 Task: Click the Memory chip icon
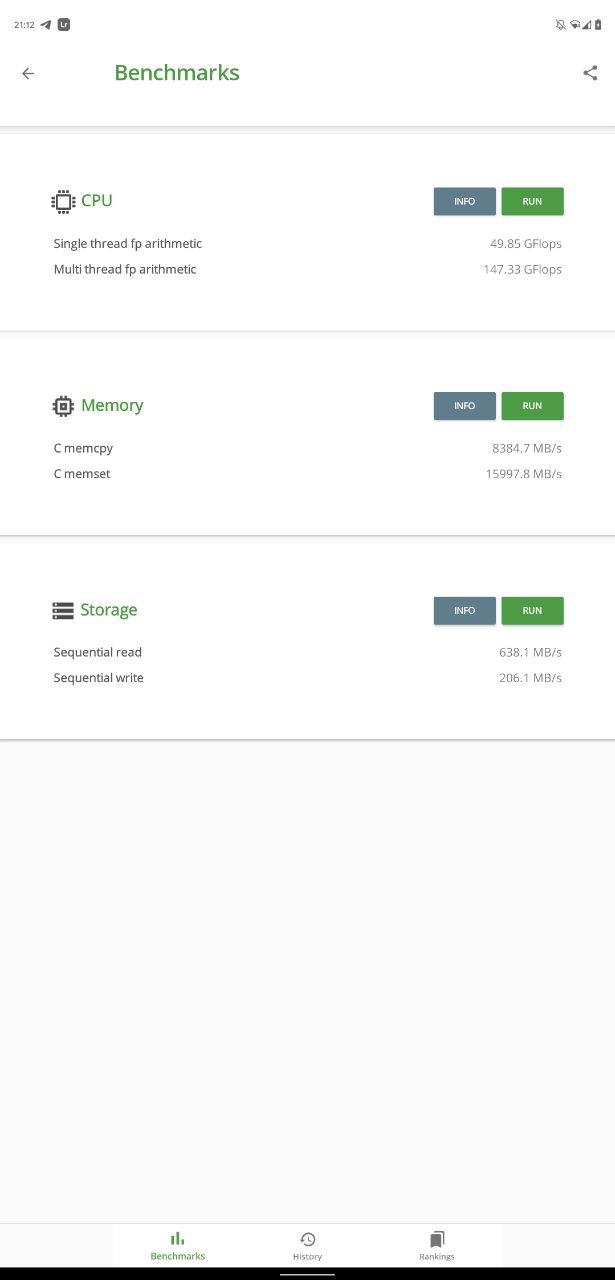(x=63, y=406)
